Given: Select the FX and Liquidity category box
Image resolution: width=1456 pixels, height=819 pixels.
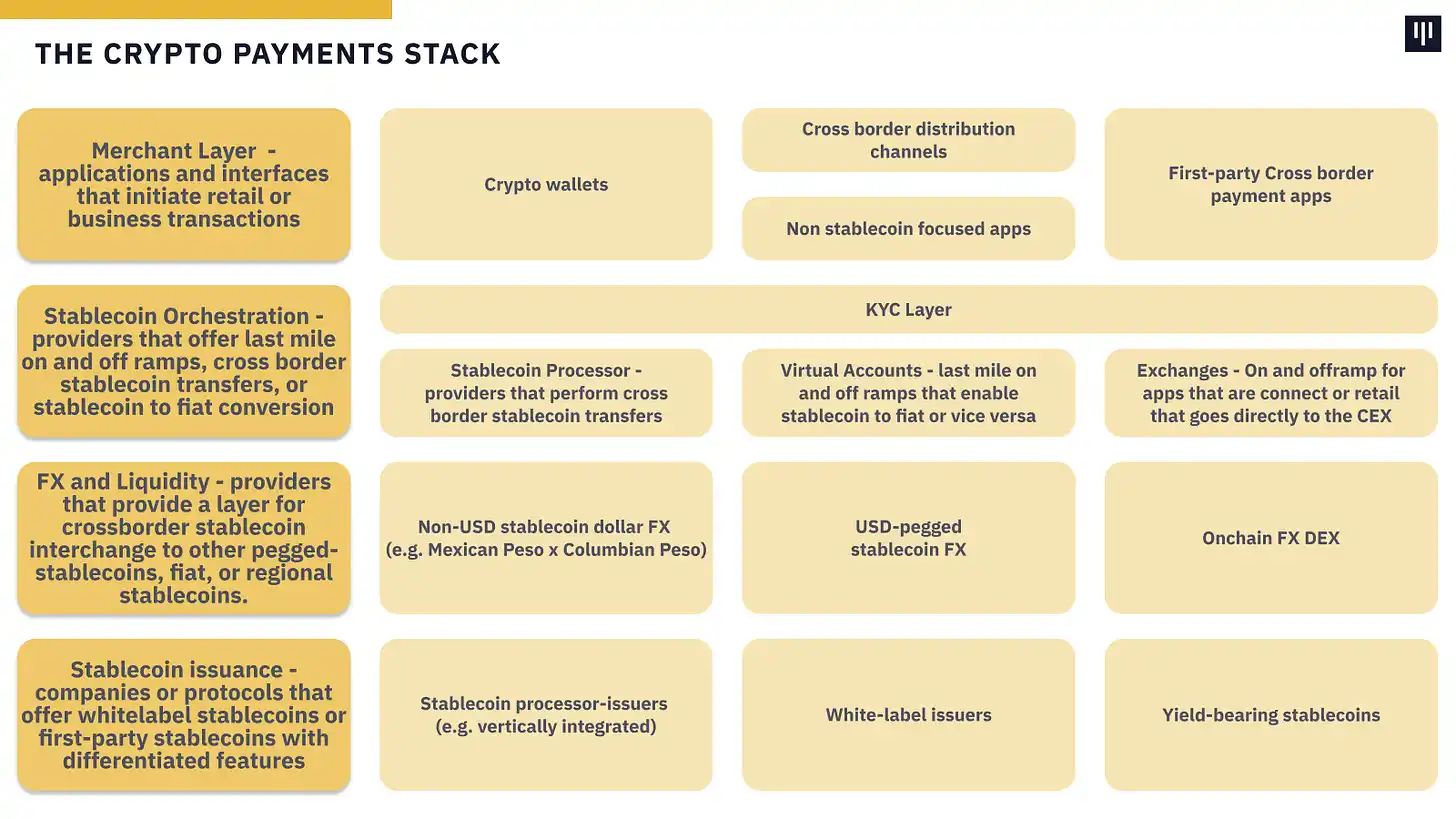Looking at the screenshot, I should (184, 538).
